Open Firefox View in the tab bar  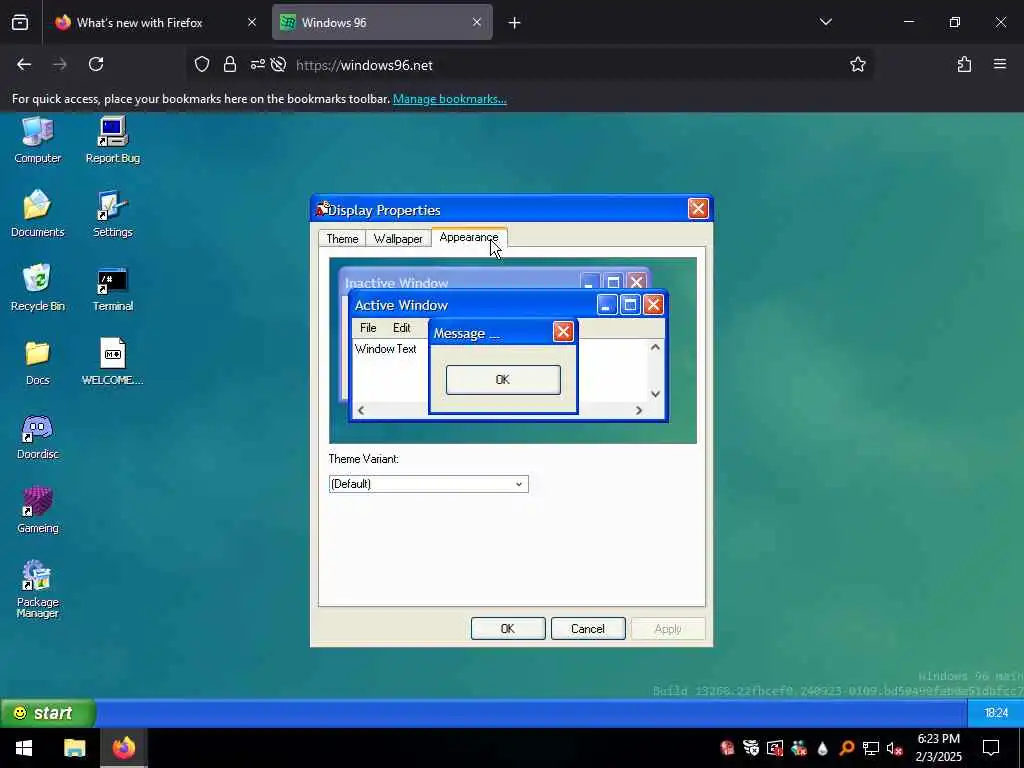(20, 23)
